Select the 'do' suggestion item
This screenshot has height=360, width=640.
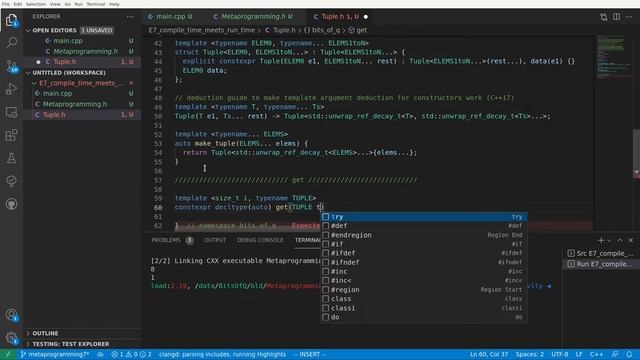click(423, 317)
